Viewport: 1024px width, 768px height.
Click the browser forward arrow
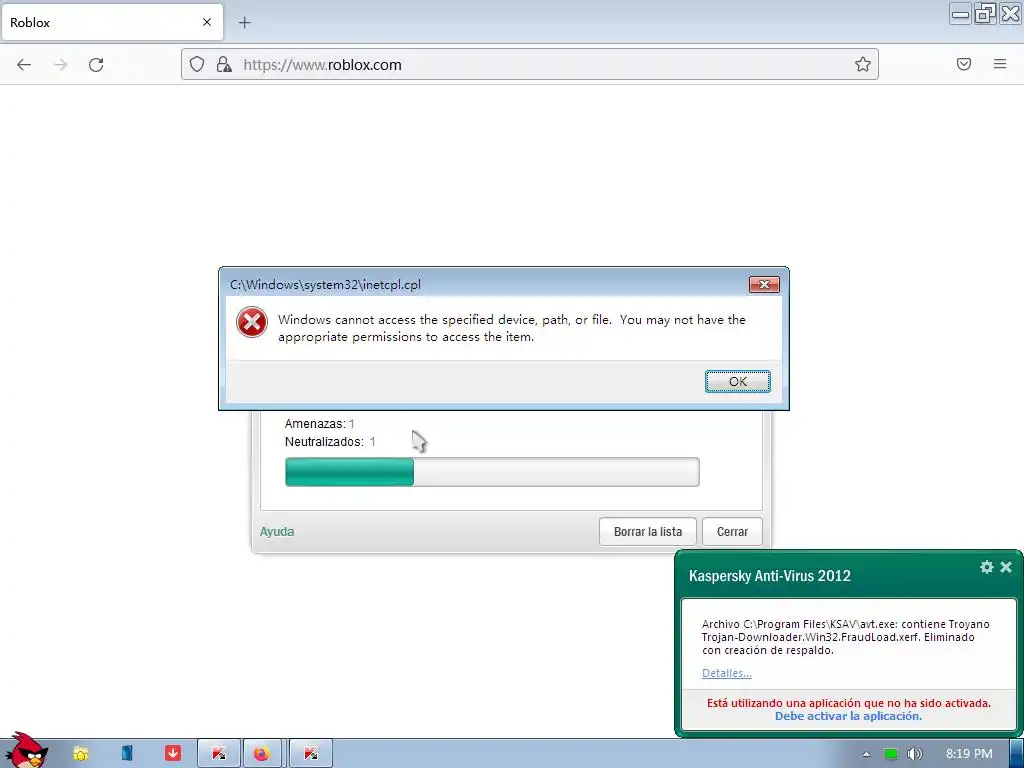[60, 65]
